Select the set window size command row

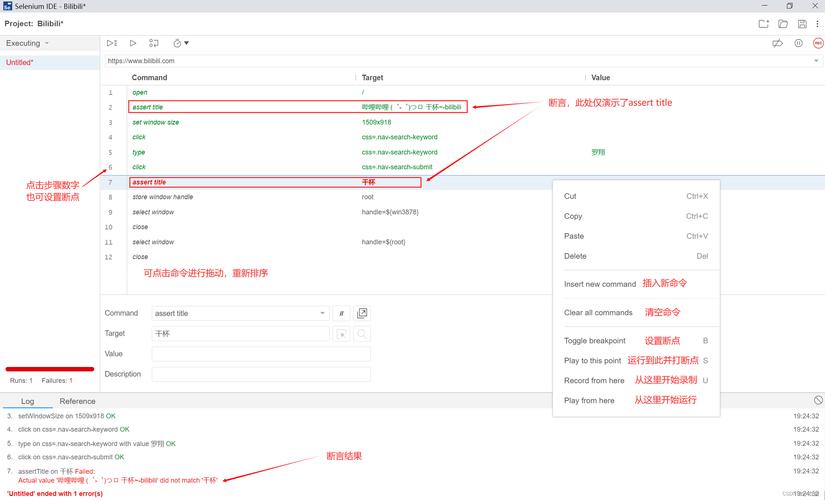pyautogui.click(x=463, y=122)
